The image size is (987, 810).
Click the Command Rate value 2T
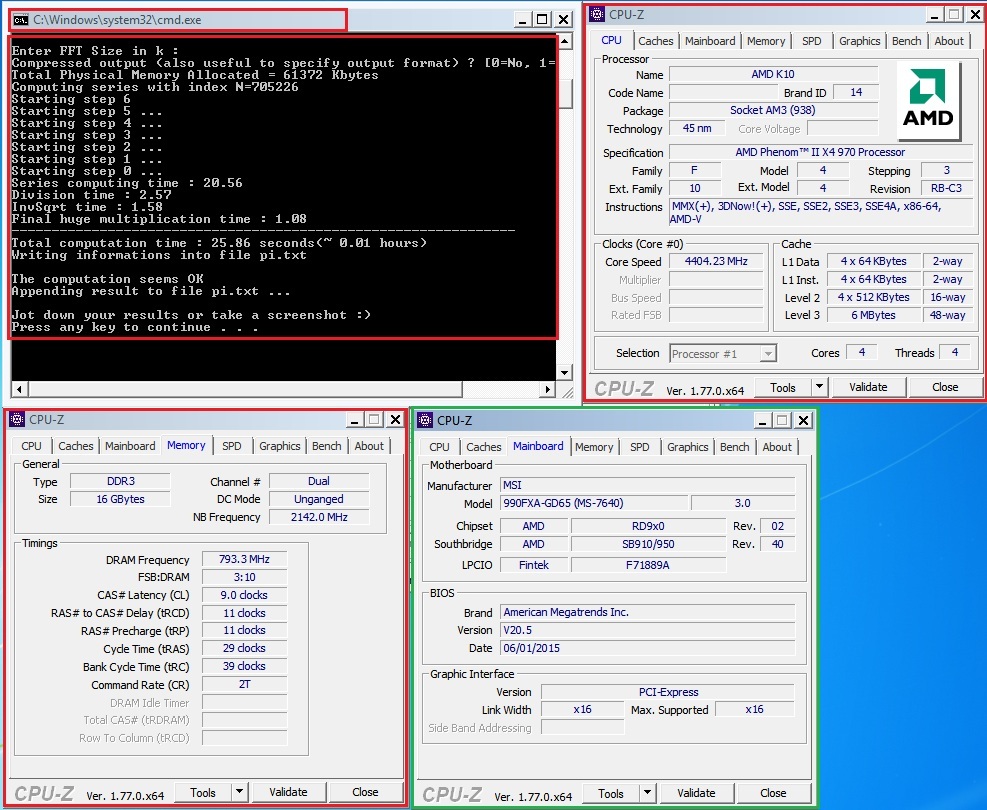tap(244, 685)
